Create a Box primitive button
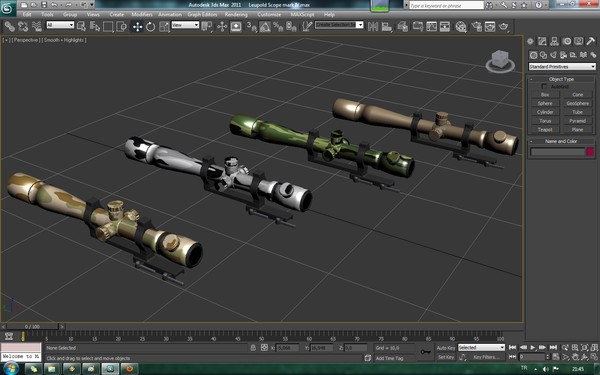This screenshot has height=375, width=600. coord(545,95)
